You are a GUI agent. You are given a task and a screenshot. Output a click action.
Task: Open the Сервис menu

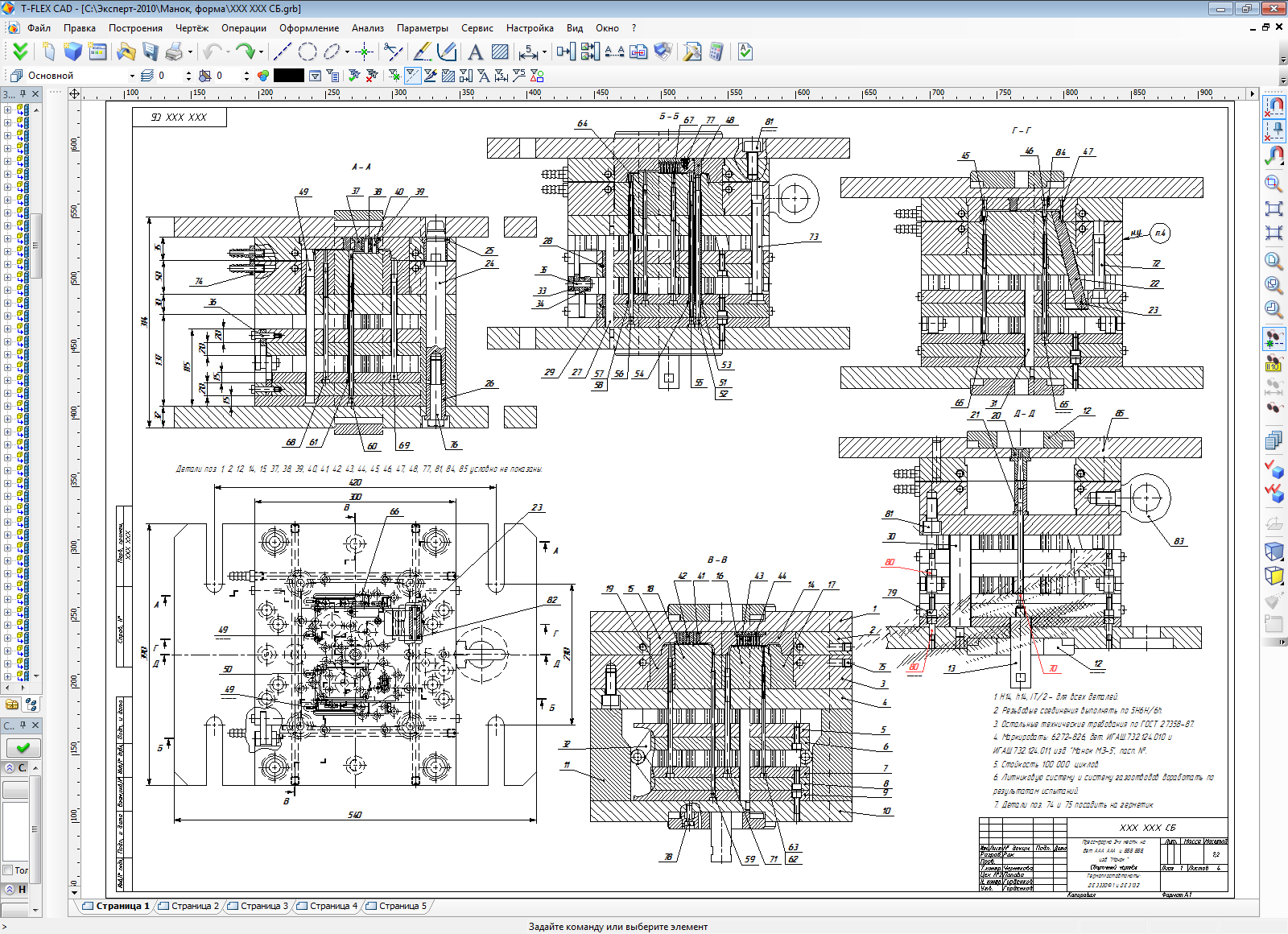click(477, 27)
